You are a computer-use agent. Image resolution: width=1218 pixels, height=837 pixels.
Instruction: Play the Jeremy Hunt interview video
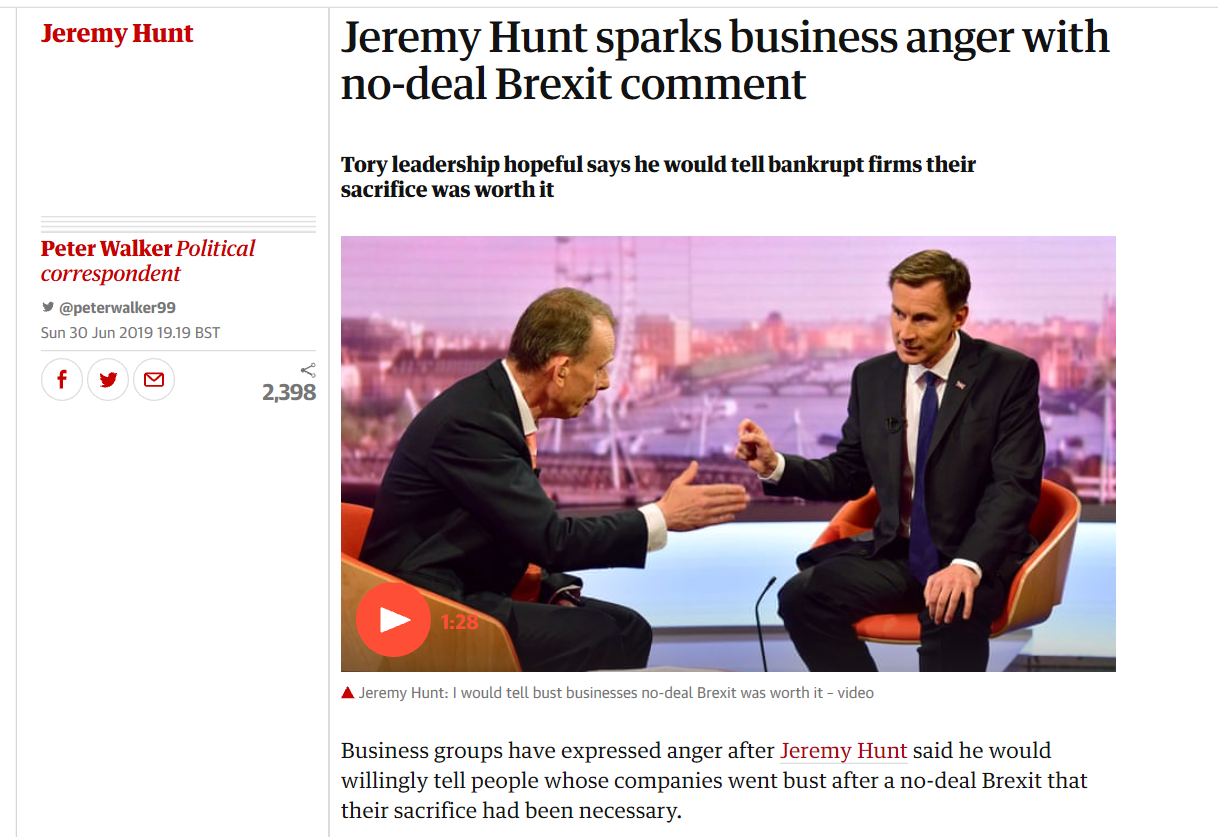coord(393,620)
